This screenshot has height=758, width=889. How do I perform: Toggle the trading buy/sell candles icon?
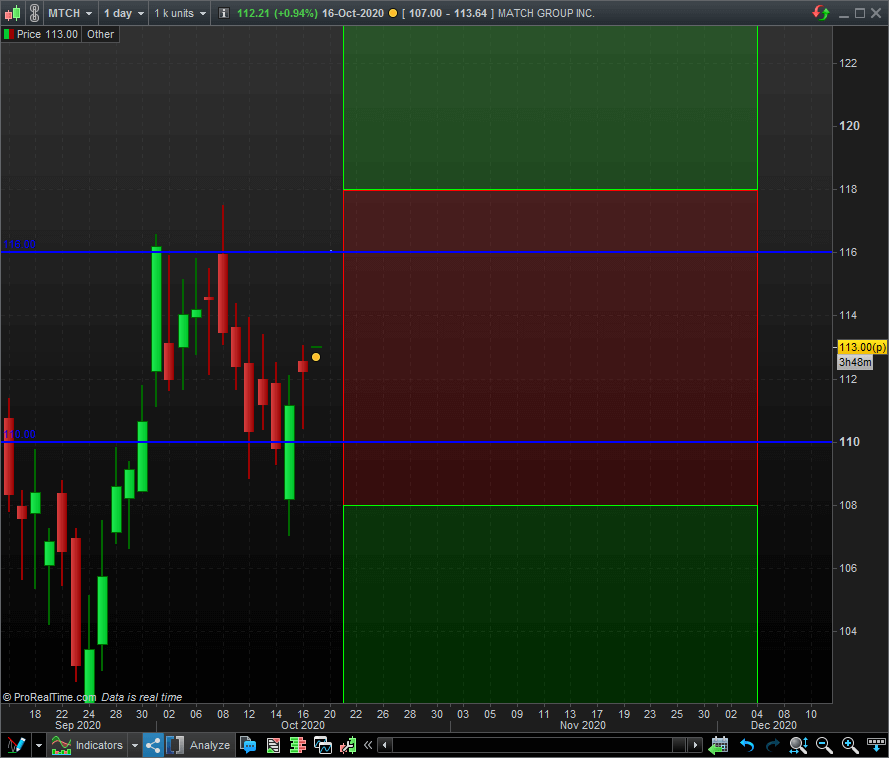click(348, 745)
